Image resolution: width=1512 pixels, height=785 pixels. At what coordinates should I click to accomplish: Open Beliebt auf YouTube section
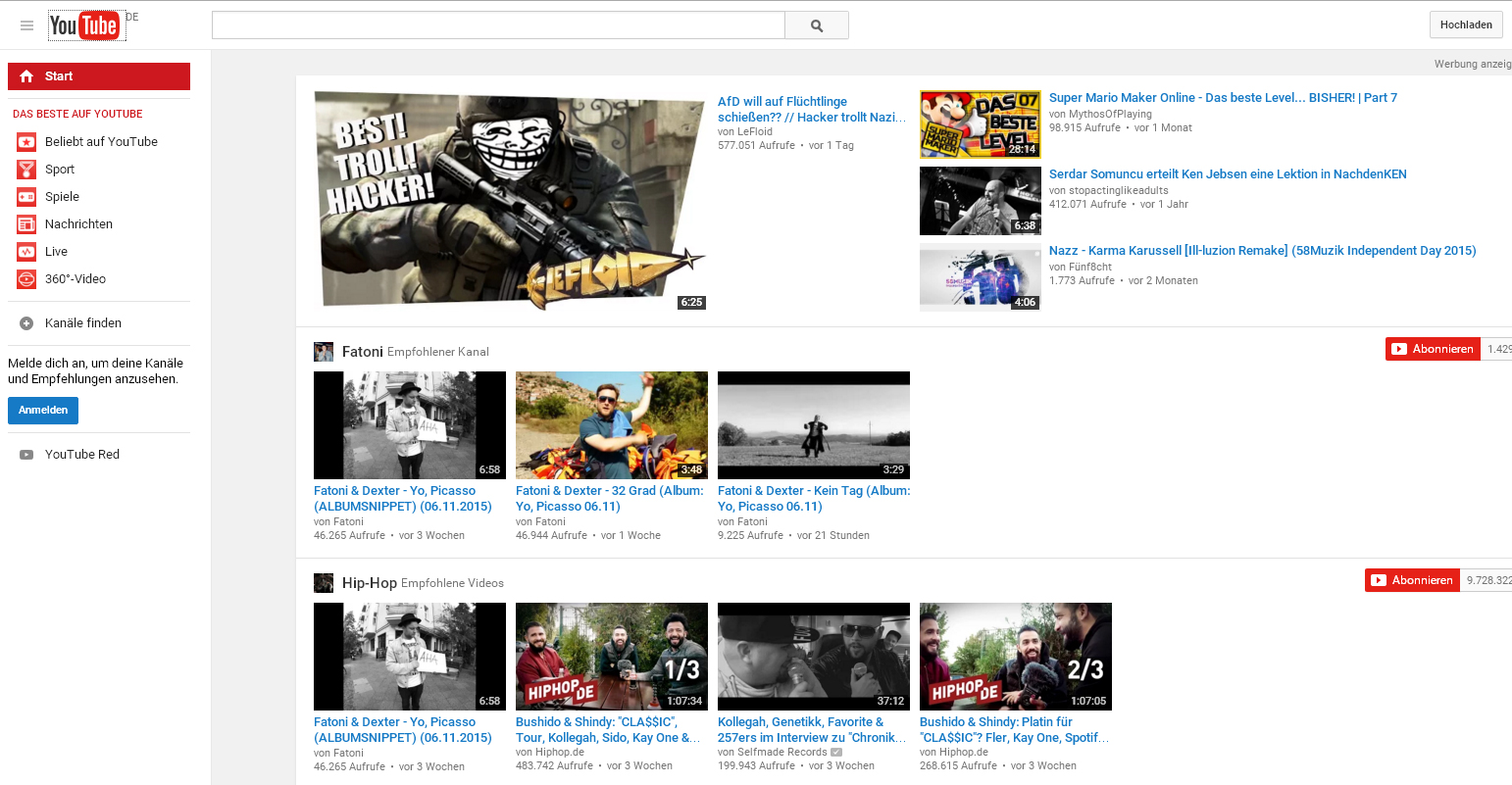tap(101, 142)
